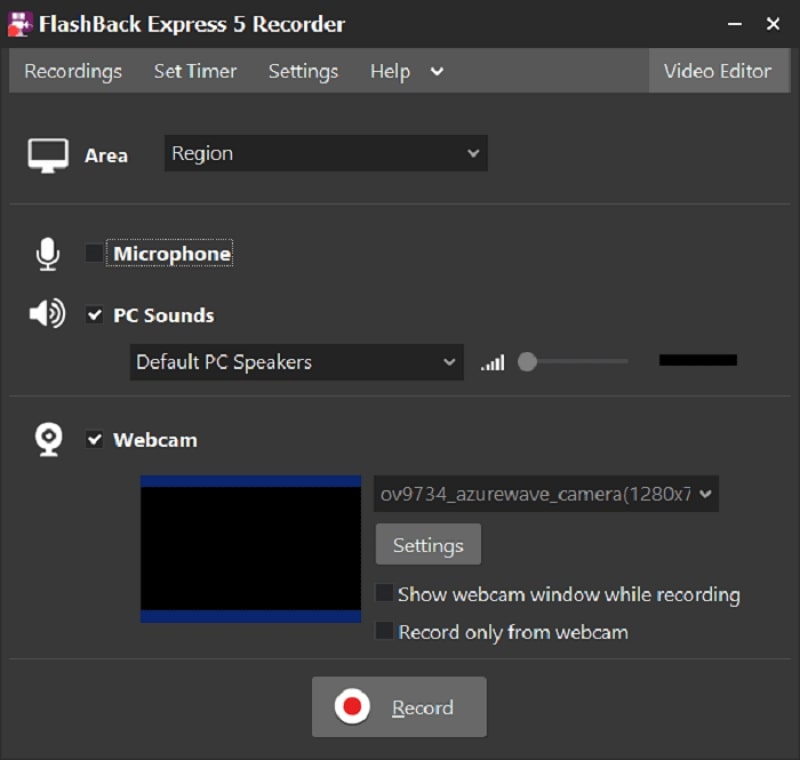Open the ov9734 azurewave camera dropdown

pos(546,494)
